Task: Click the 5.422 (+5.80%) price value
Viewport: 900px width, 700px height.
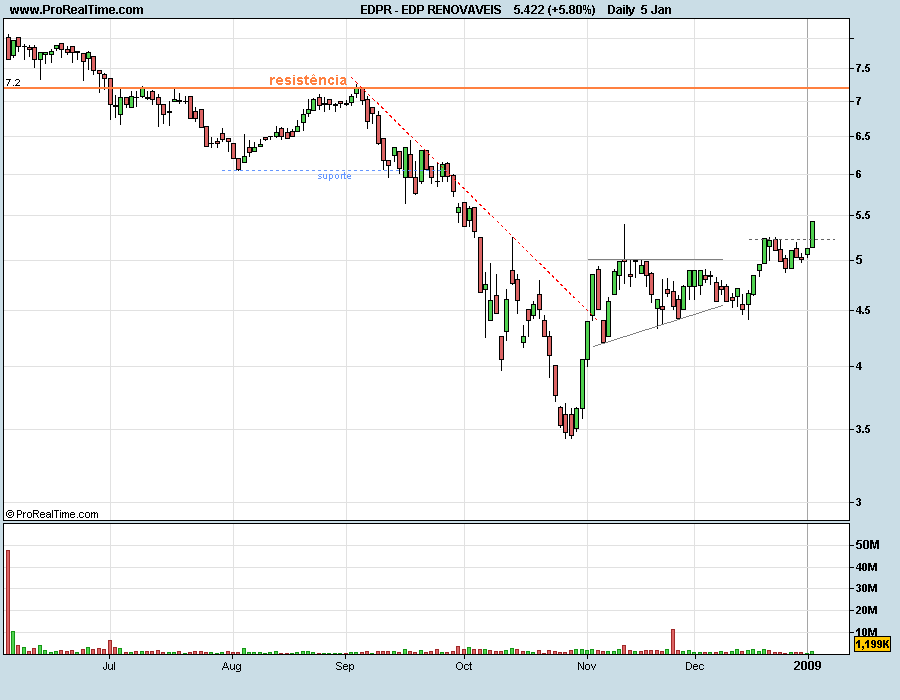Action: click(x=554, y=9)
